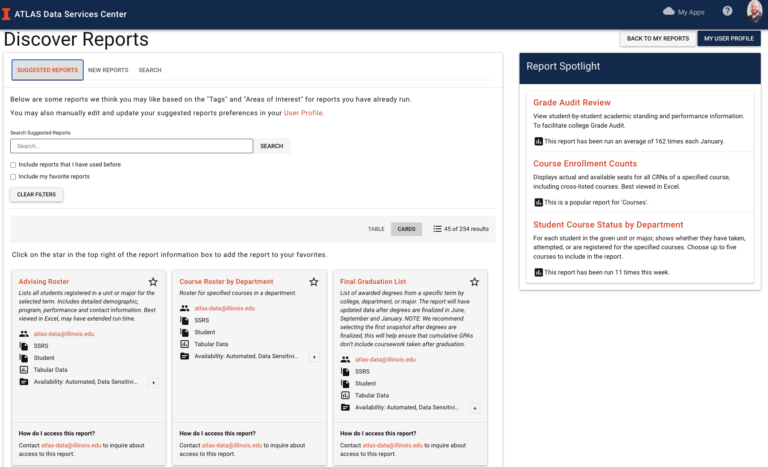
Task: Open the My Apps cloud icon
Action: coord(669,11)
